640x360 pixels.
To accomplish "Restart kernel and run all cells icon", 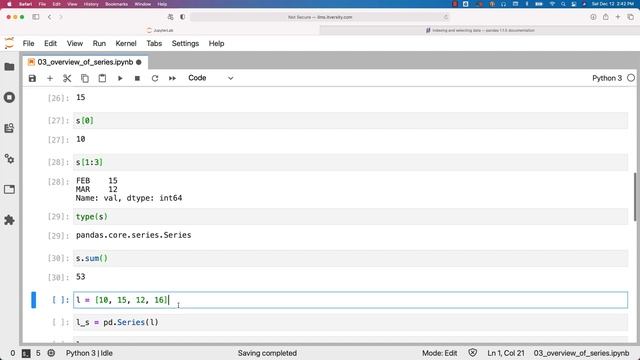I will [x=172, y=78].
